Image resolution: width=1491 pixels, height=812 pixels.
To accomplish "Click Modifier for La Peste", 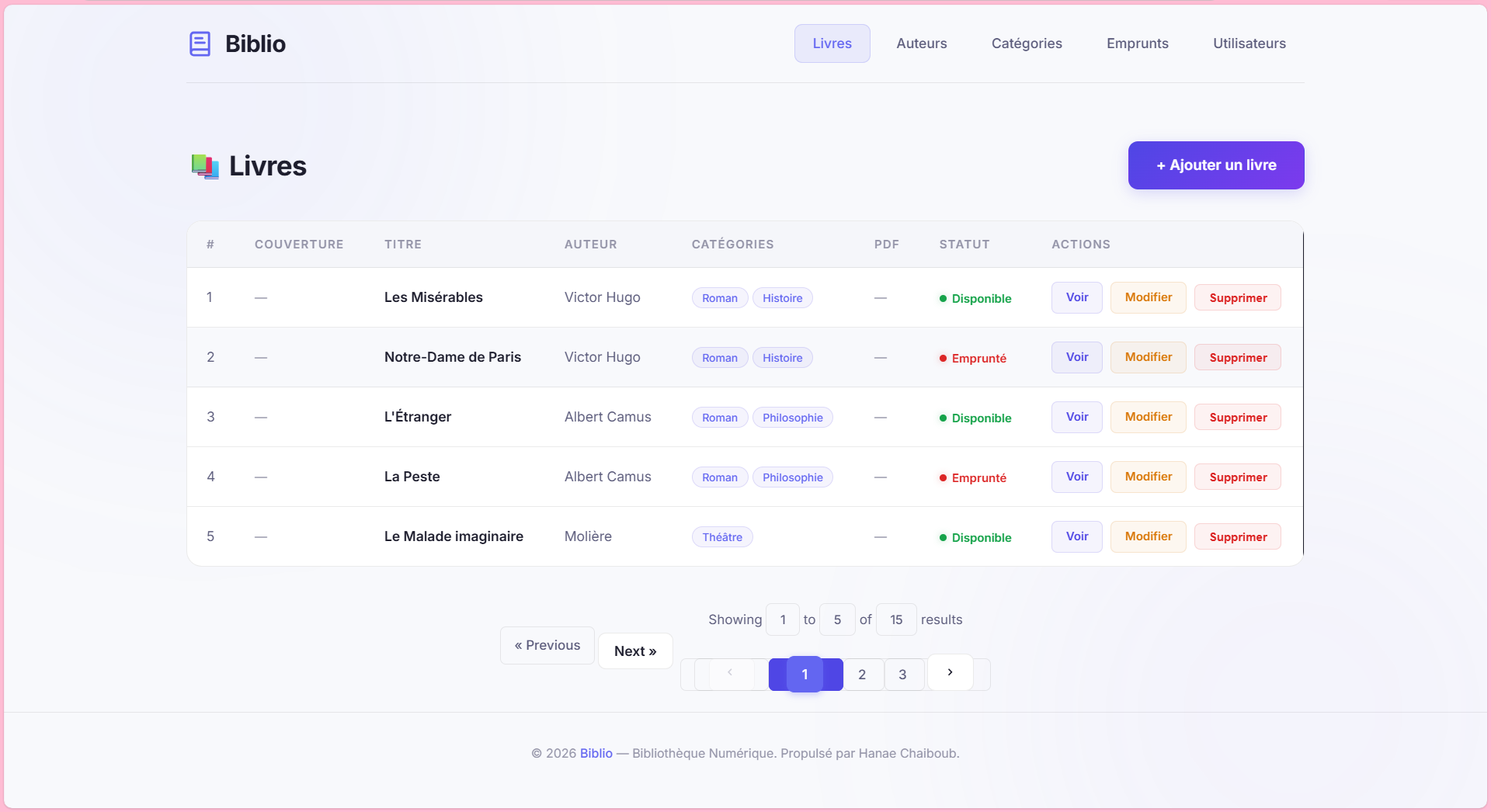I will 1148,477.
